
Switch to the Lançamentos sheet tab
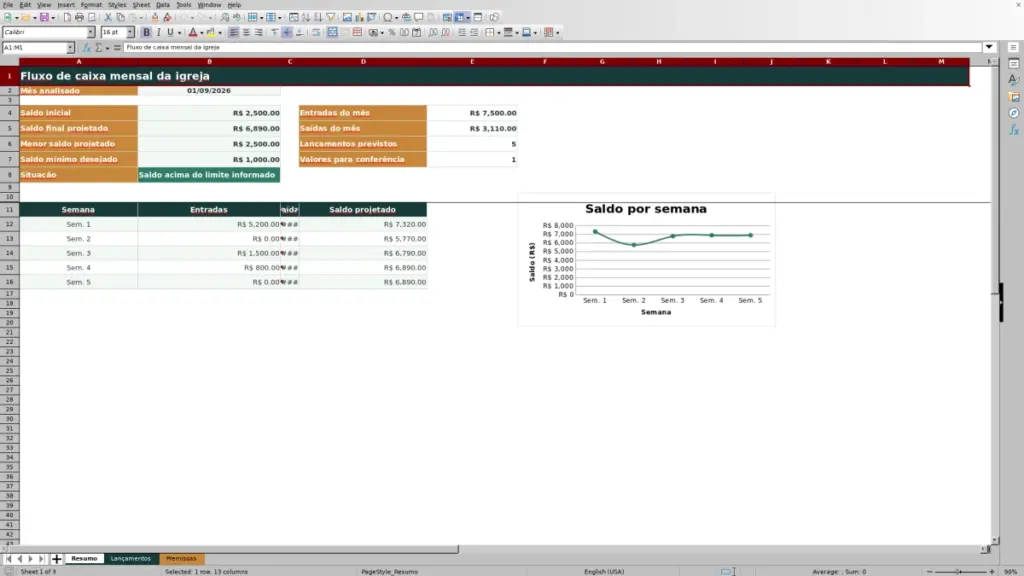pos(131,559)
